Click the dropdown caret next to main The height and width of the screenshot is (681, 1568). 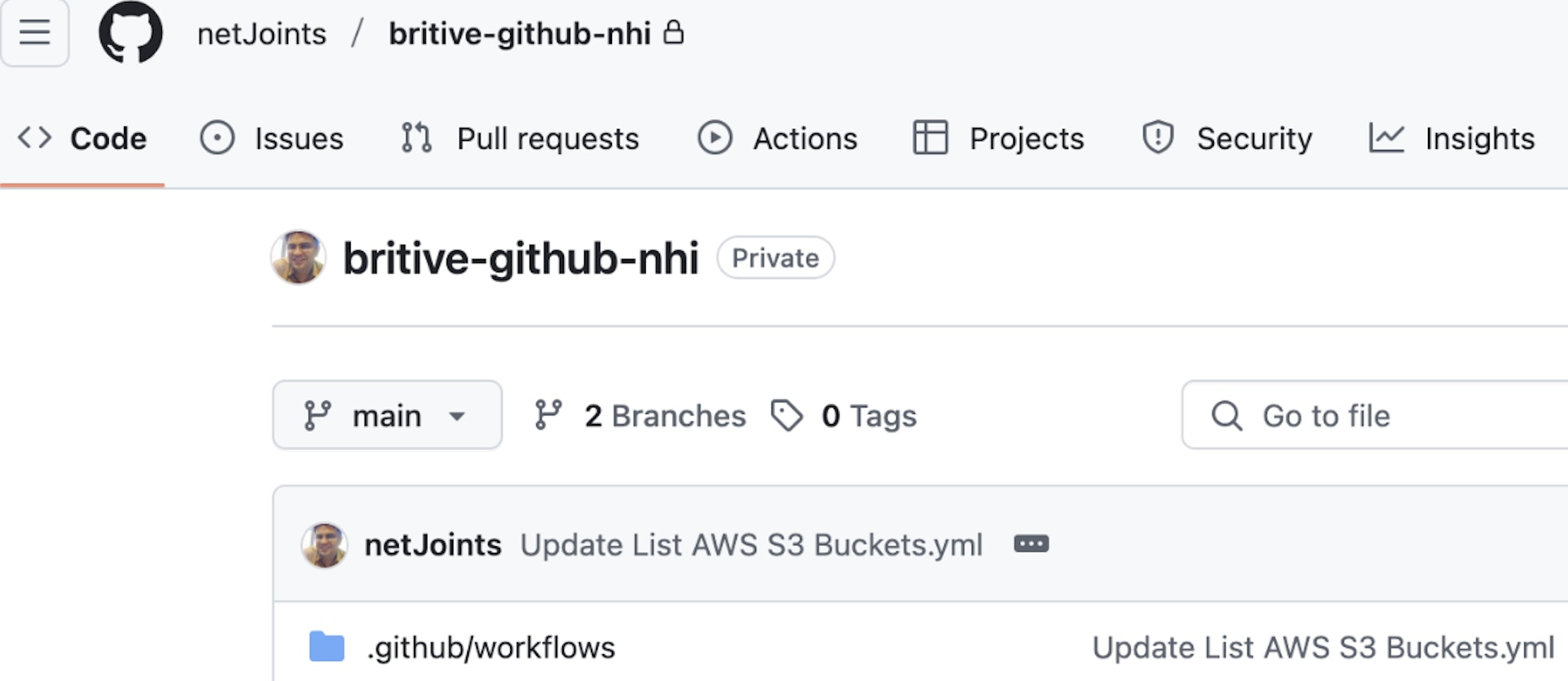[x=457, y=416]
